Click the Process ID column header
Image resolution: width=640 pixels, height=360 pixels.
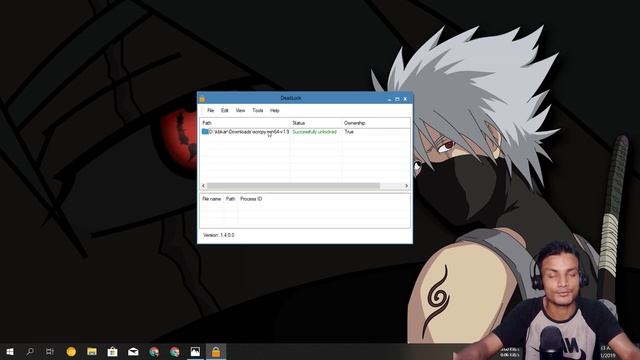[251, 199]
